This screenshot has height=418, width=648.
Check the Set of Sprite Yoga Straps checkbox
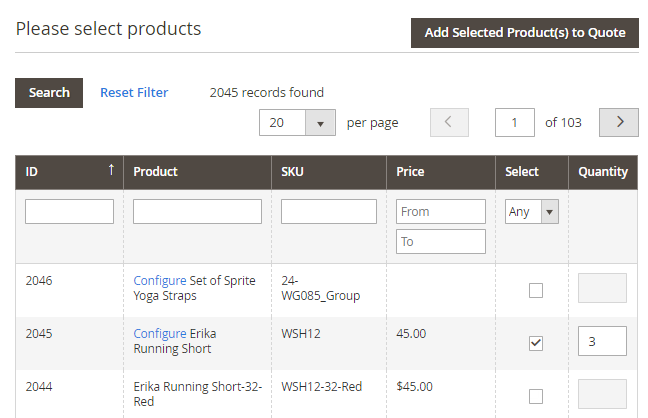point(536,291)
